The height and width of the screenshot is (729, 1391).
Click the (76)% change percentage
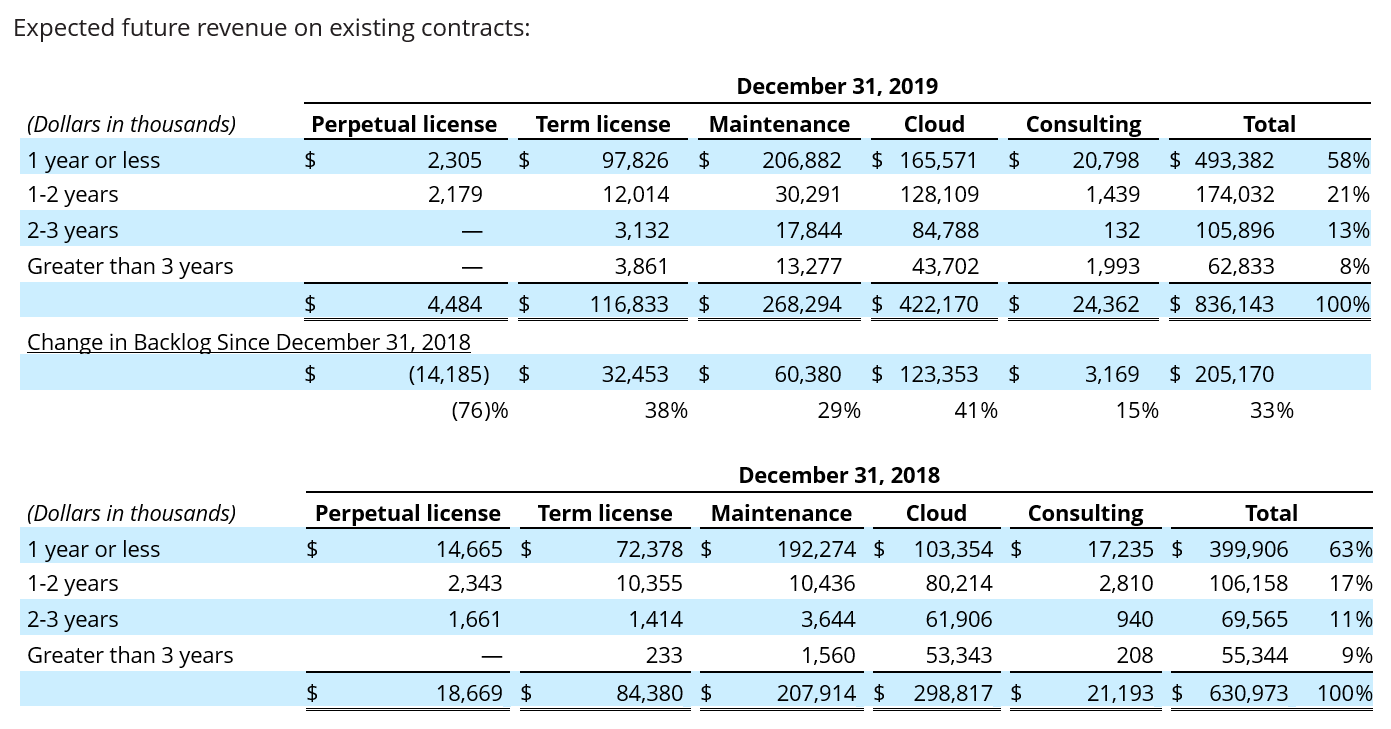[479, 410]
